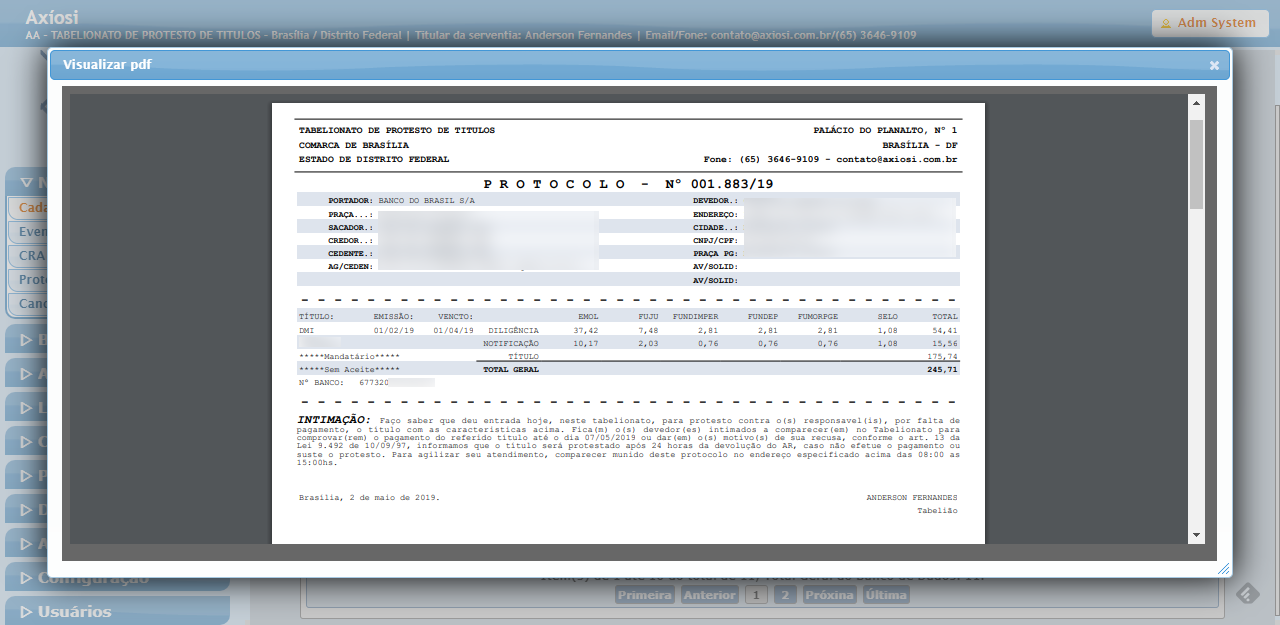
Task: Click the Anterior pagination button
Action: coord(709,595)
